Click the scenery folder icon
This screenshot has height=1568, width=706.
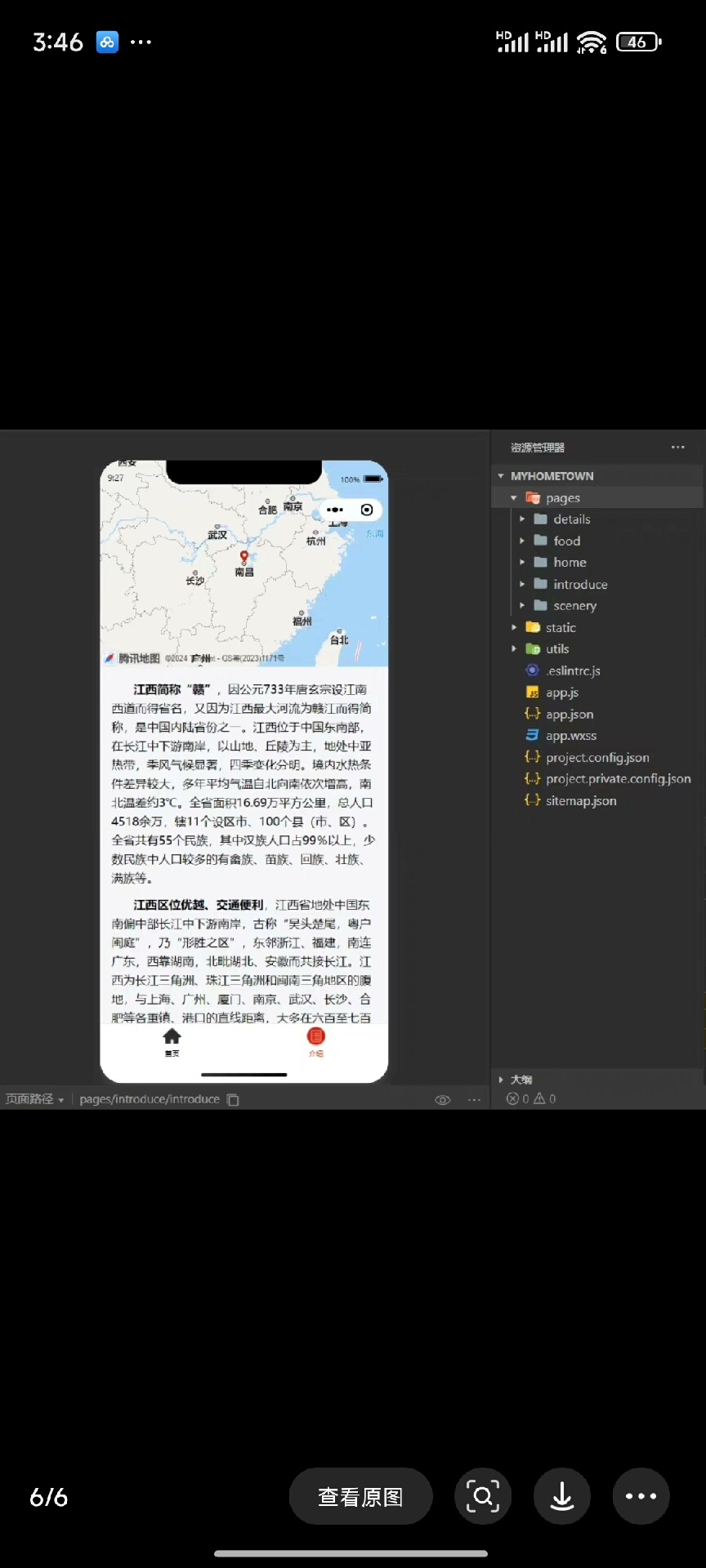(540, 605)
